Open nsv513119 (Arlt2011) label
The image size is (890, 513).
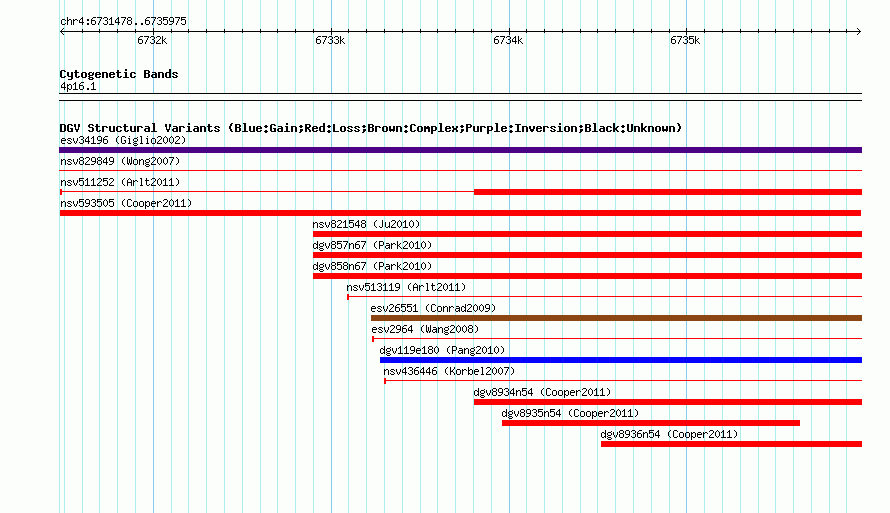[x=406, y=287]
